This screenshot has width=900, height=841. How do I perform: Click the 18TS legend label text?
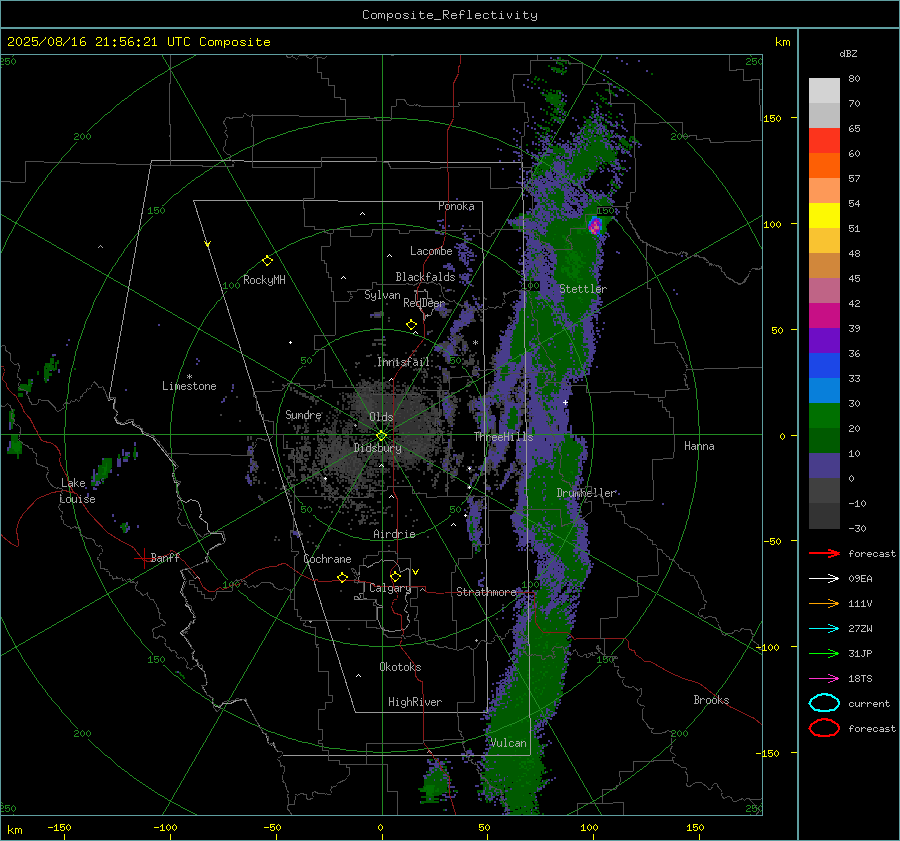point(860,679)
